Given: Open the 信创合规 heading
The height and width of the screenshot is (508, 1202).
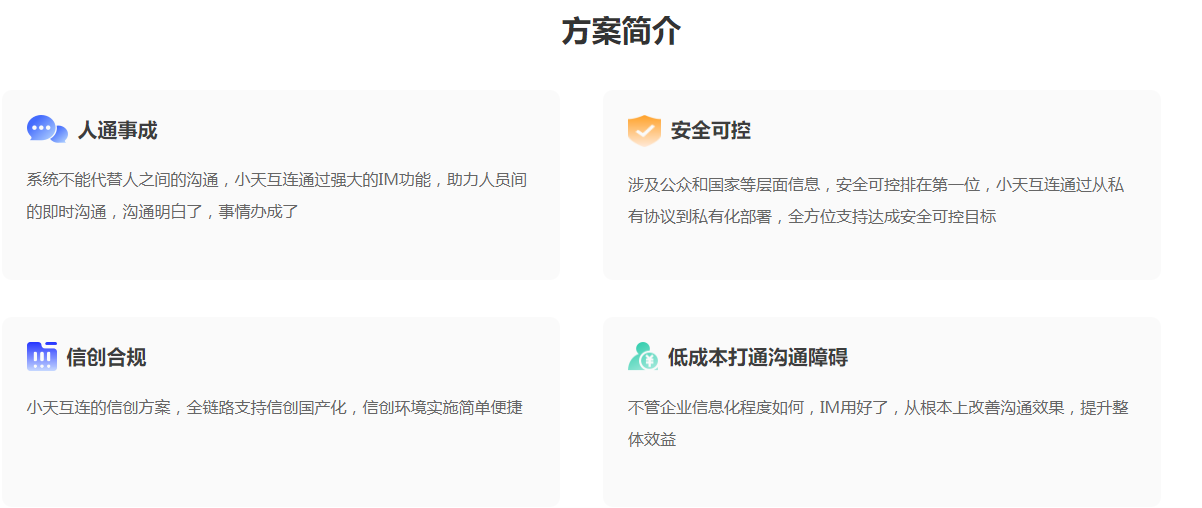Looking at the screenshot, I should pyautogui.click(x=106, y=358).
